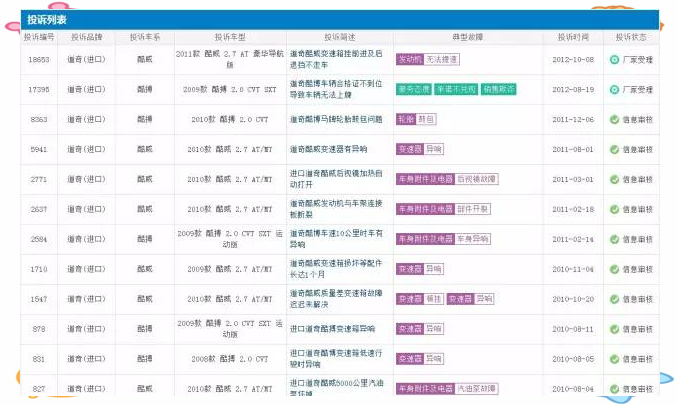Click the model 2009款 酷搏 2.0 CVT SXT in row 17398
677x405 pixels.
(230, 89)
